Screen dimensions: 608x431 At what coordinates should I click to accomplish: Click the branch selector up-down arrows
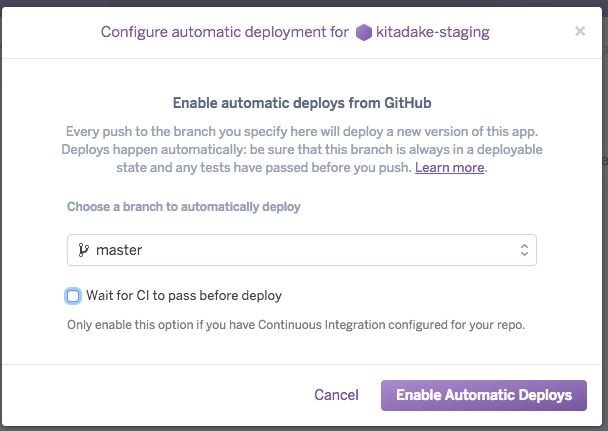click(523, 250)
